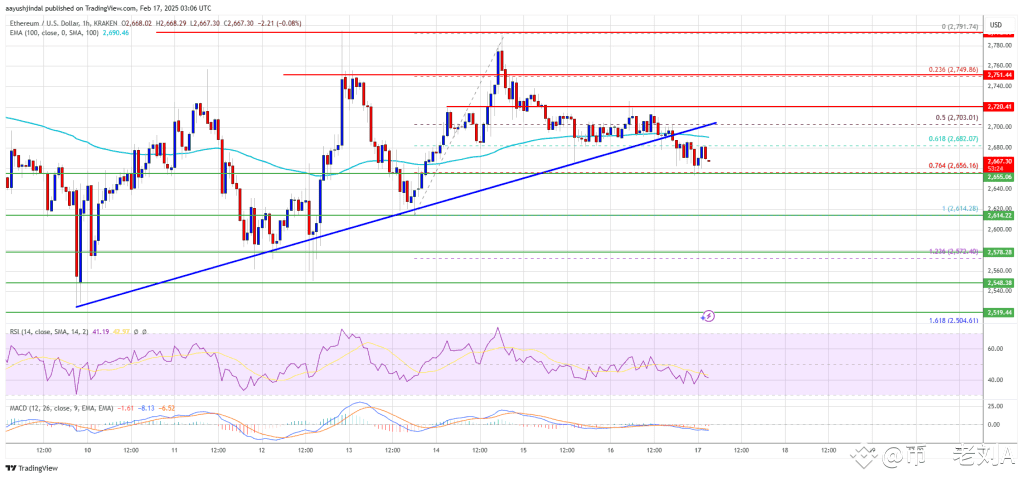The image size is (1023, 478).
Task: Click the MACD axis label 25.00
Action: (996, 406)
